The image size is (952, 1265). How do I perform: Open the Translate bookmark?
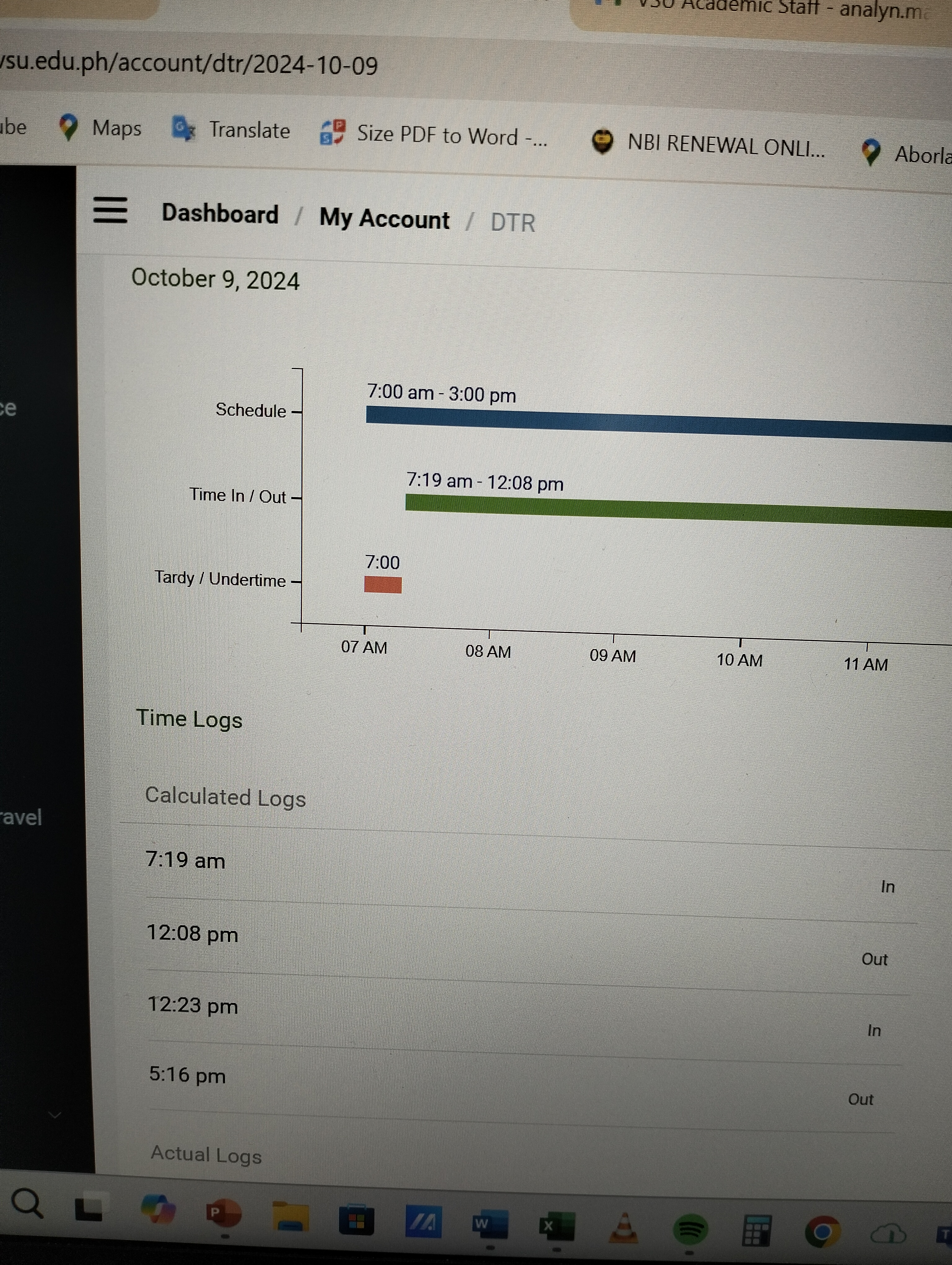[231, 130]
